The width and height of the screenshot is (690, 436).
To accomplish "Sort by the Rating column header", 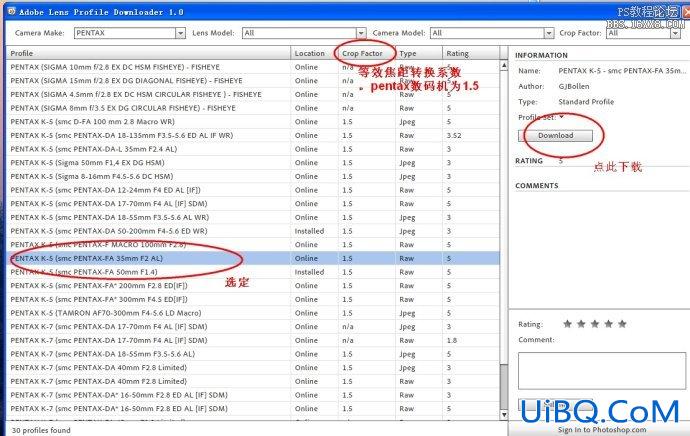I will 471,53.
